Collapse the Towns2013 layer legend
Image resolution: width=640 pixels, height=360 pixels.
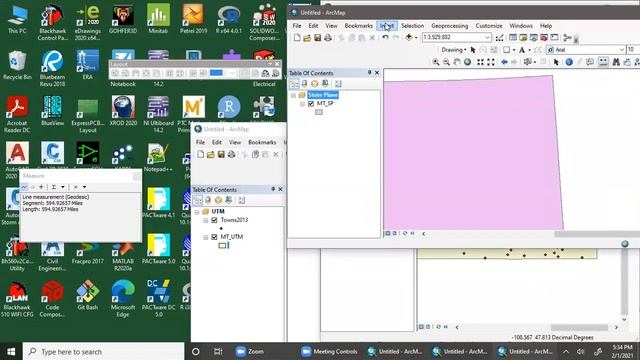tap(206, 220)
